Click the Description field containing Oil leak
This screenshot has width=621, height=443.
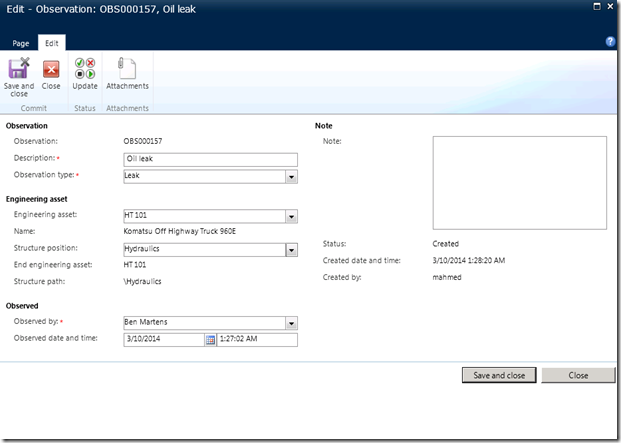click(x=210, y=160)
